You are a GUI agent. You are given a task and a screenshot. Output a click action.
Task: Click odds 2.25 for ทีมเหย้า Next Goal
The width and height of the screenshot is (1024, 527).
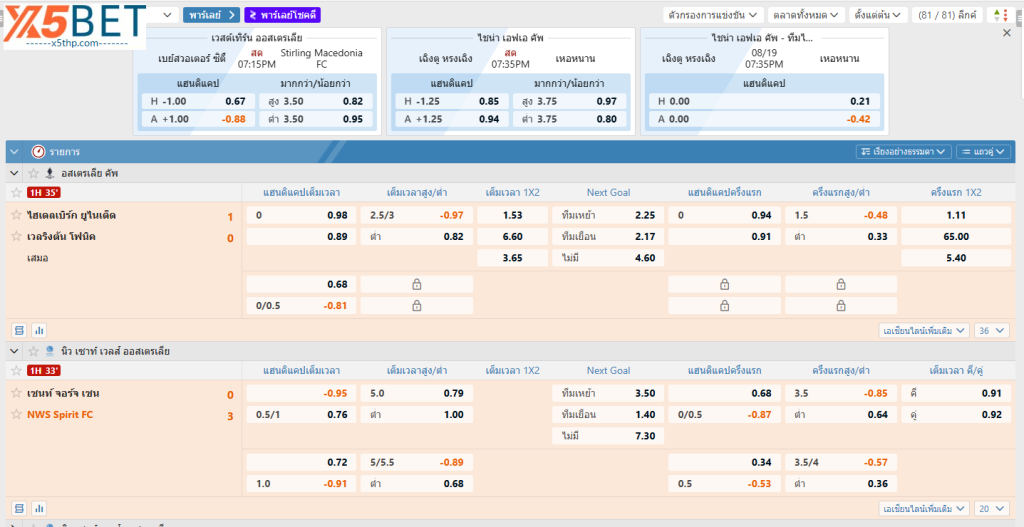645,216
